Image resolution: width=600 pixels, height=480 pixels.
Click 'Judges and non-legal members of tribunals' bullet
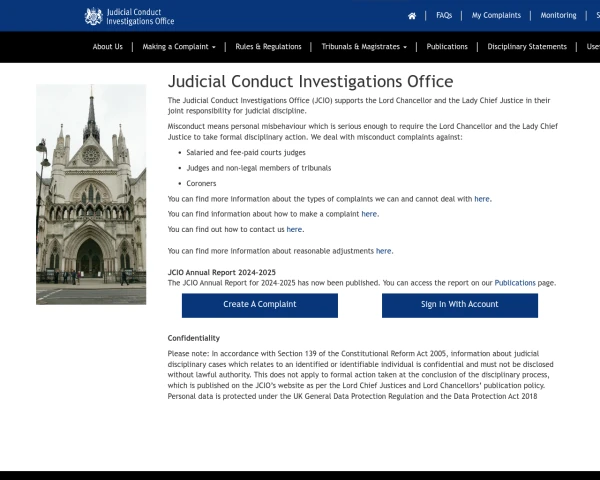pyautogui.click(x=259, y=168)
